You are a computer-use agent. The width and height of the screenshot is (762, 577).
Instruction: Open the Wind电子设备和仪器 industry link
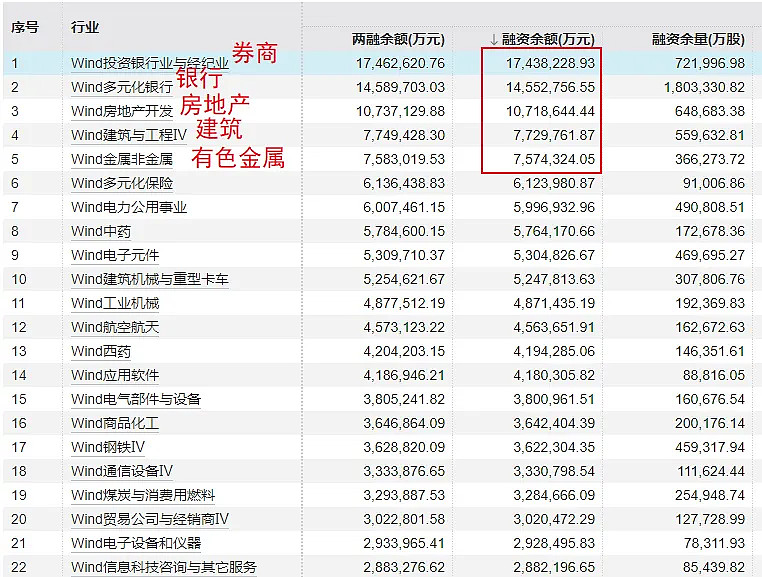point(136,543)
